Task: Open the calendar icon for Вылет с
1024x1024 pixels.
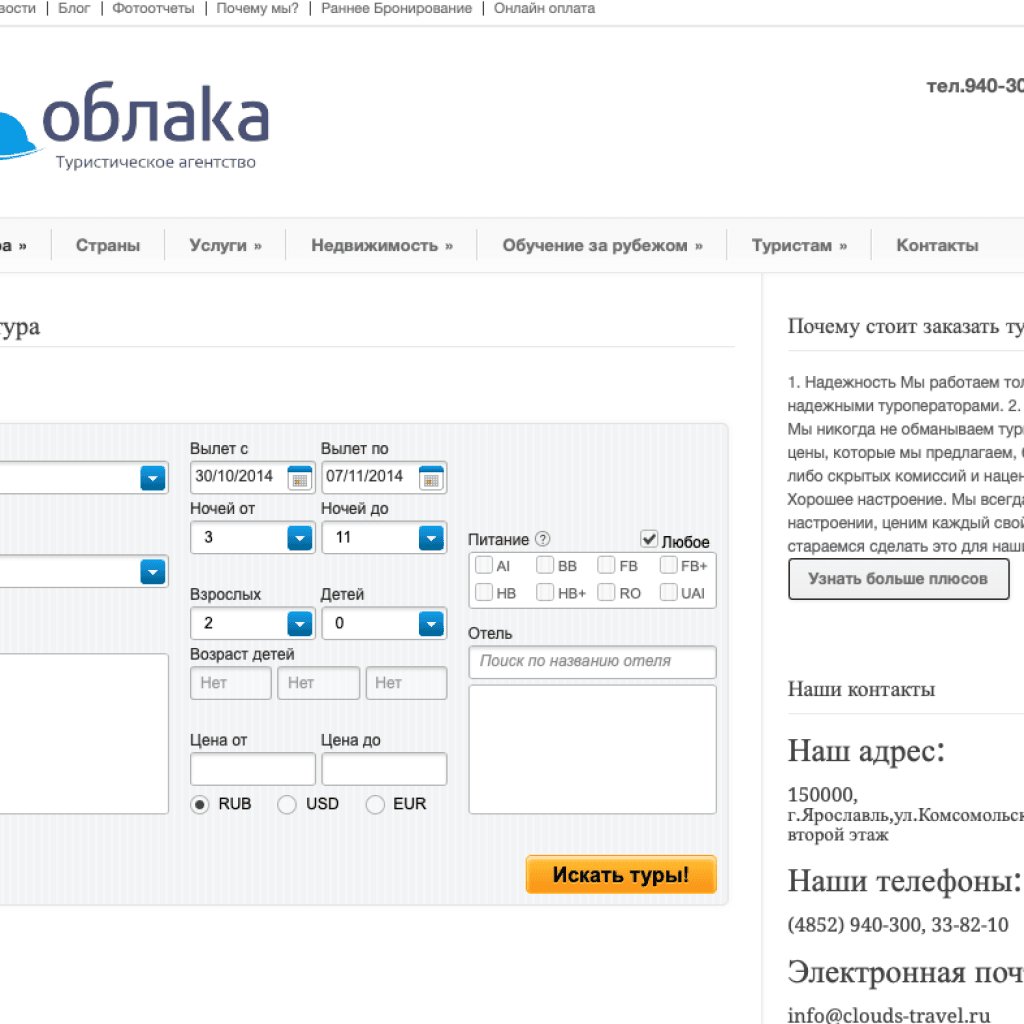Action: pos(300,478)
